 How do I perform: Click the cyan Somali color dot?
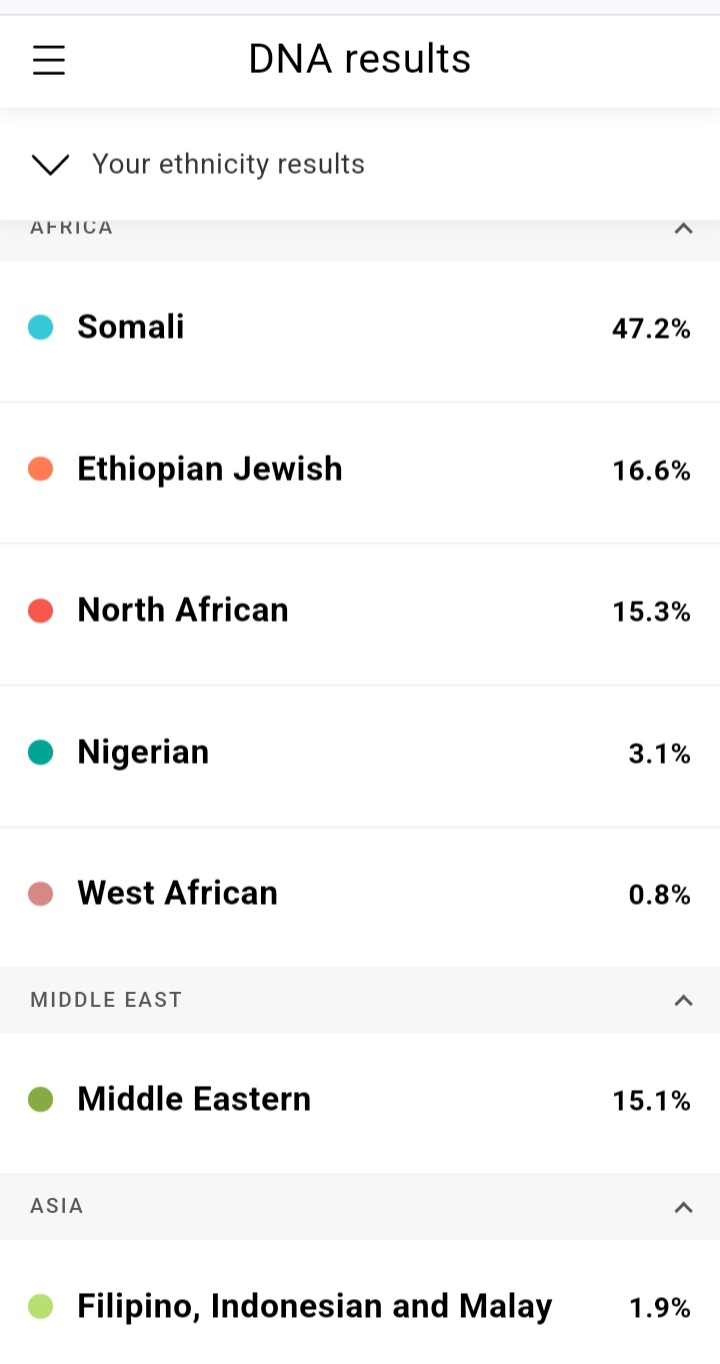(41, 327)
